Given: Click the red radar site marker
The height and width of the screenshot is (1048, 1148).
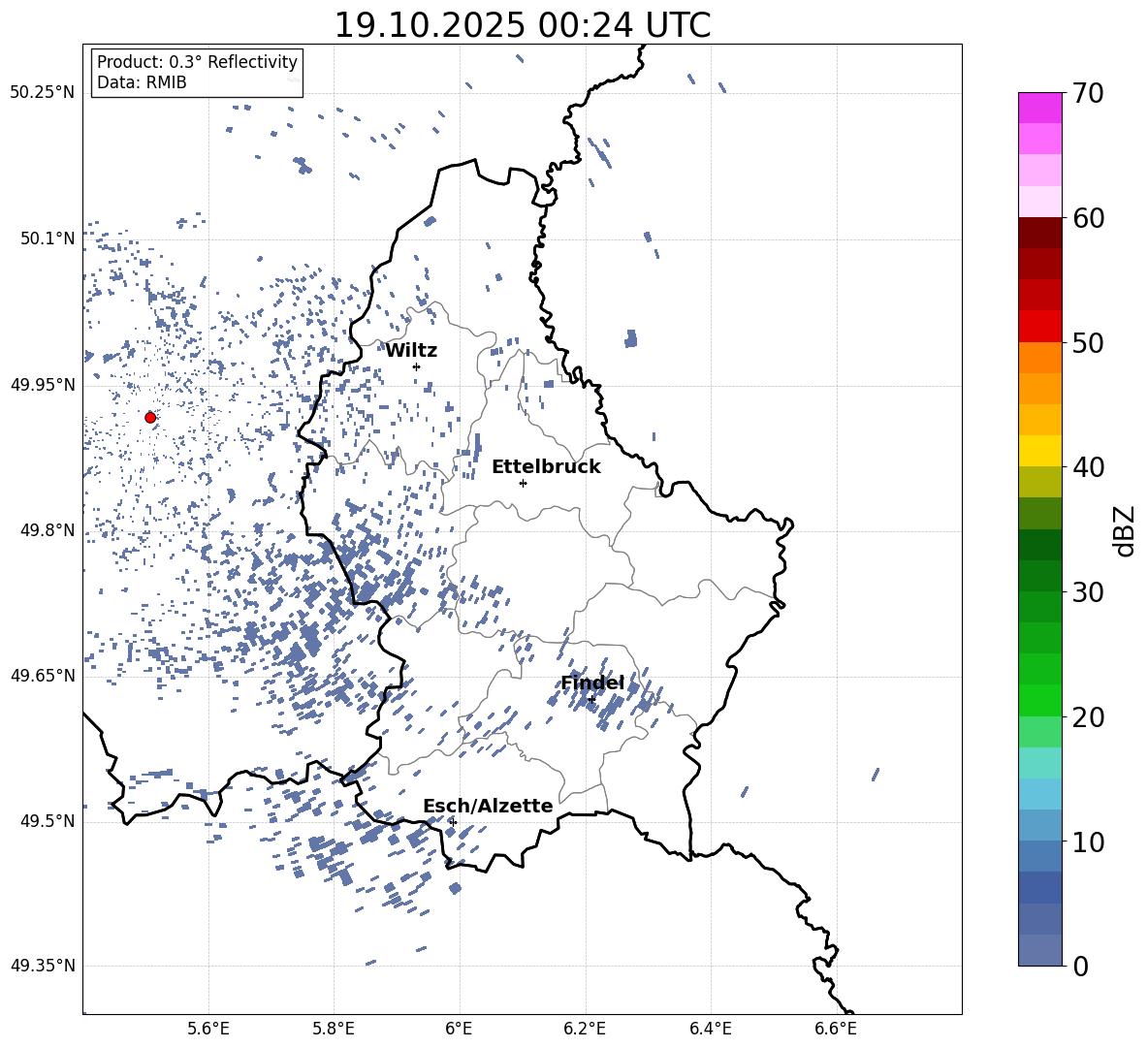Looking at the screenshot, I should point(150,417).
